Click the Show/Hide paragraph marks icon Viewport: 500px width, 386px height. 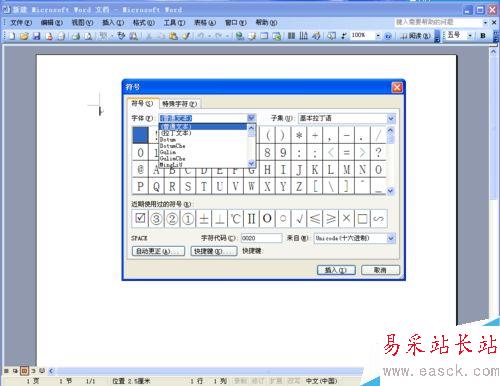[x=344, y=36]
